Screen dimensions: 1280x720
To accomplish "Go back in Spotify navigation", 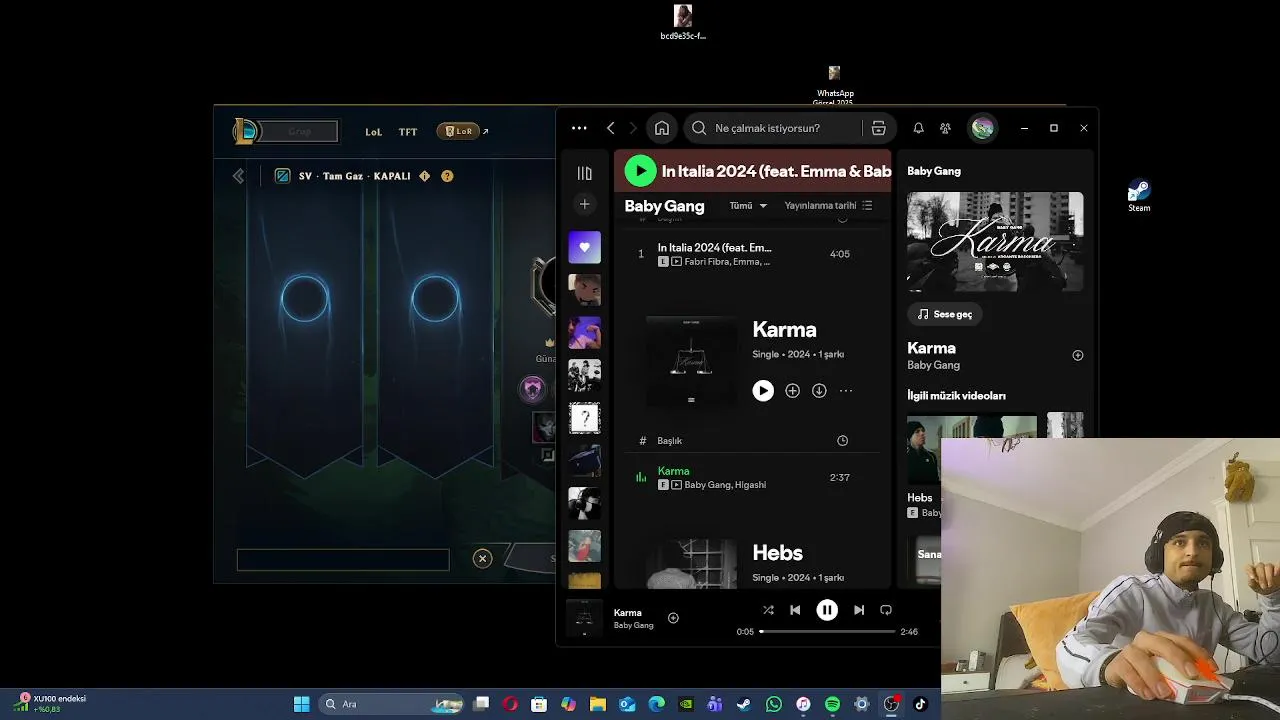I will pyautogui.click(x=610, y=128).
